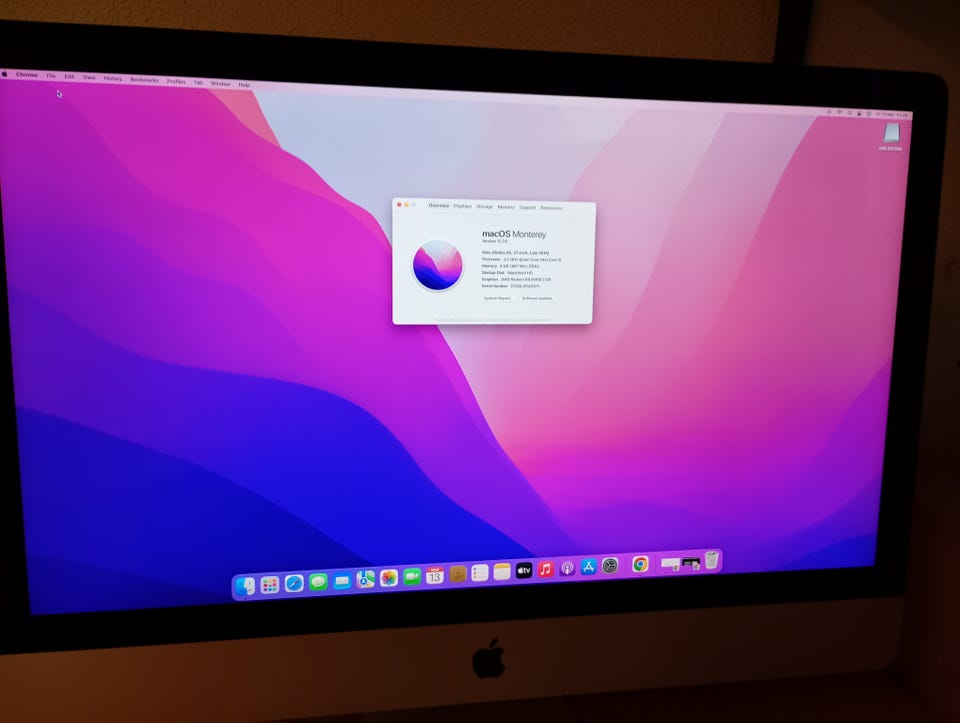The image size is (960, 723).
Task: Click the Software Update button
Action: [537, 298]
